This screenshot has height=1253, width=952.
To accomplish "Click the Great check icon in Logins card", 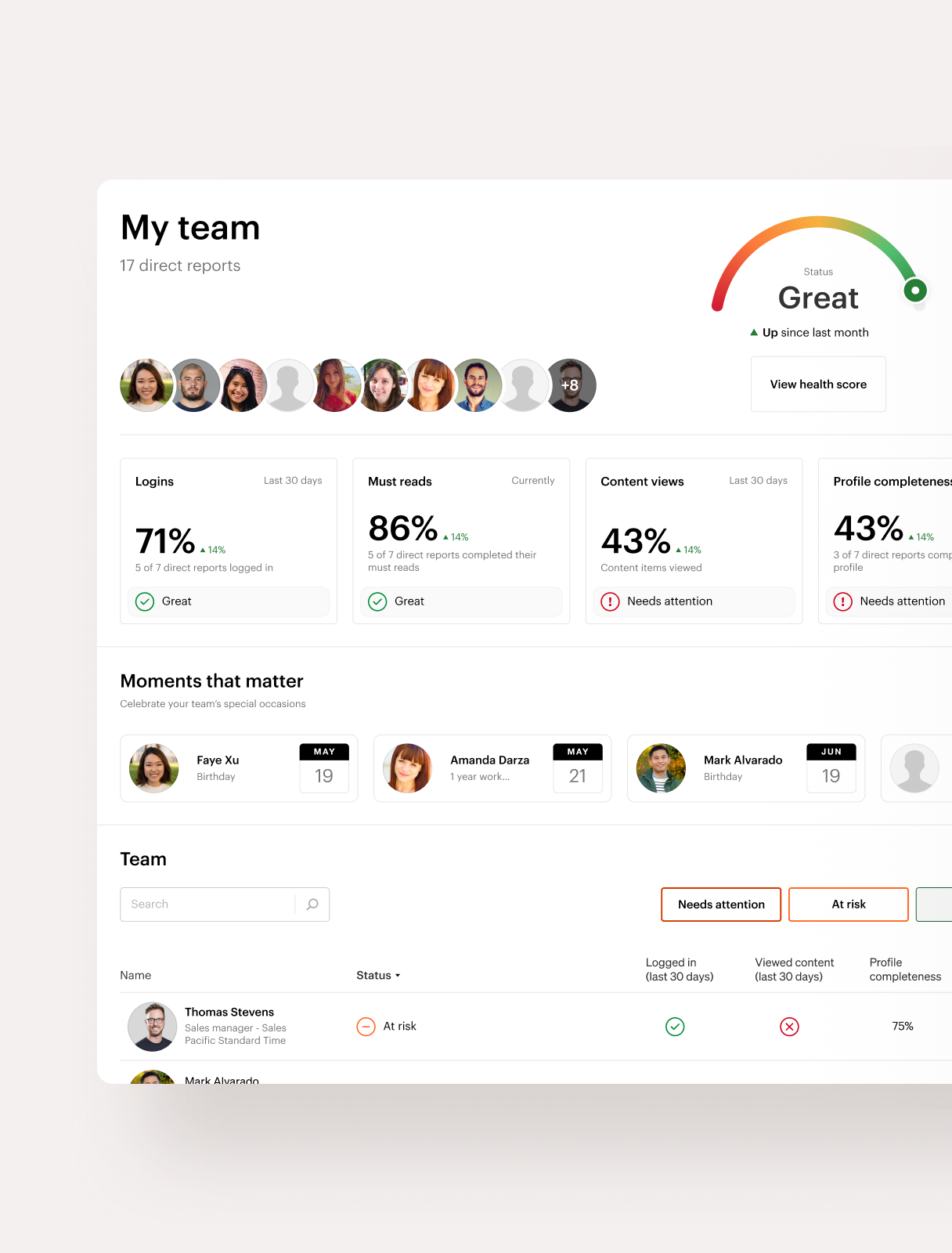I will (145, 601).
